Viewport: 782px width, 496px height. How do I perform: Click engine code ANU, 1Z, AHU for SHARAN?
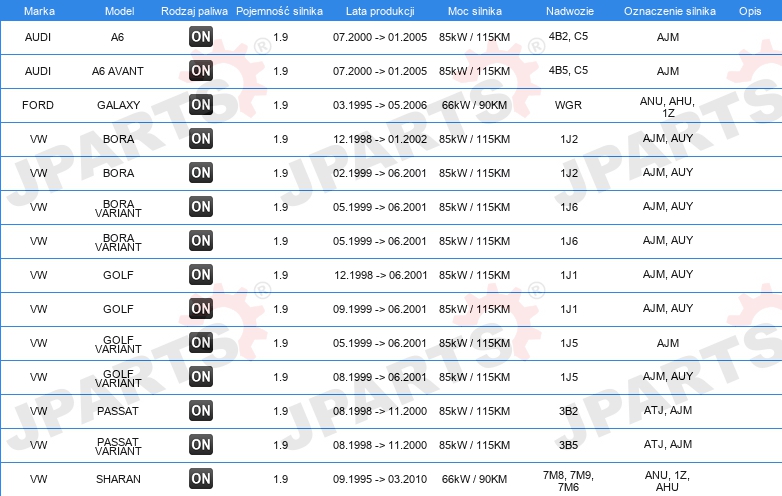tap(667, 481)
